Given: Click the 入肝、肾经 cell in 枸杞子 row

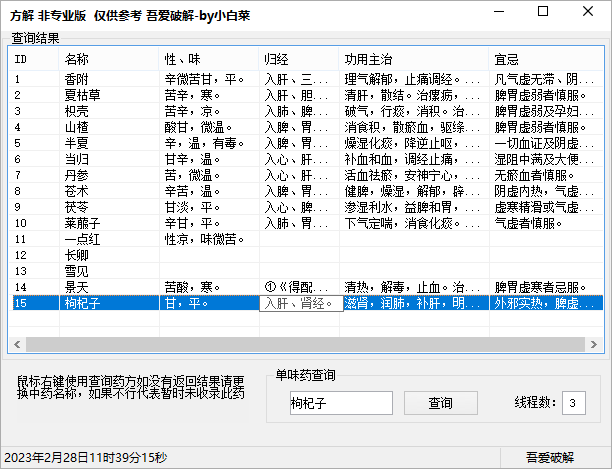Looking at the screenshot, I should tap(299, 303).
